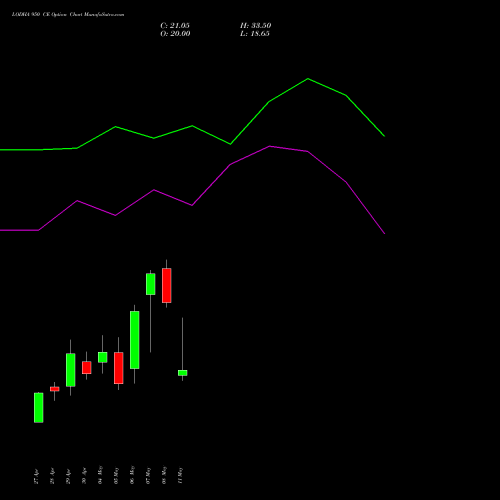The height and width of the screenshot is (500, 500).
Task: Click the '07 May' date label
Action: (148, 475)
